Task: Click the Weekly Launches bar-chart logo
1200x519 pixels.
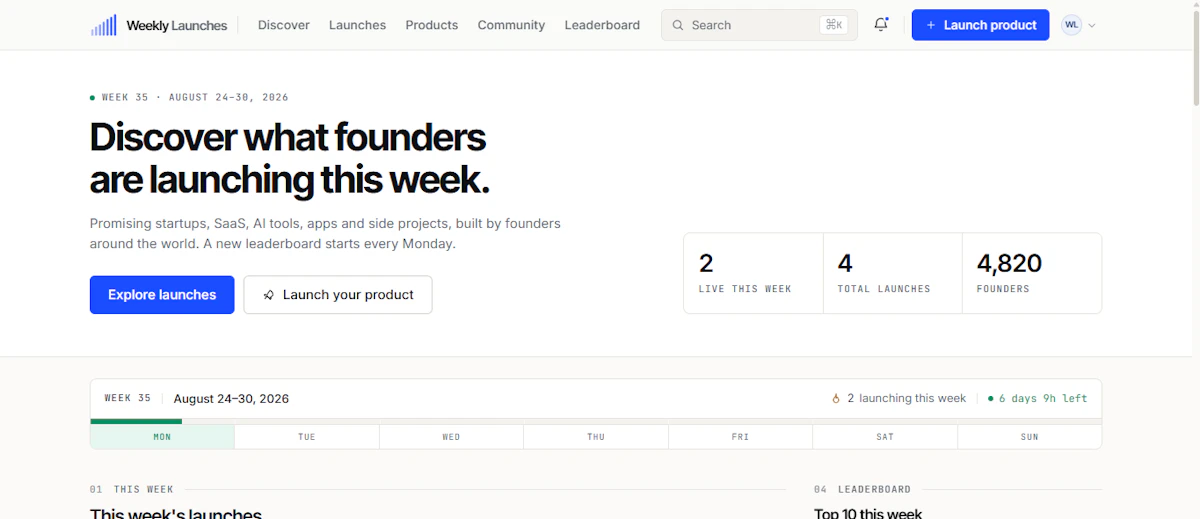Action: click(x=104, y=25)
